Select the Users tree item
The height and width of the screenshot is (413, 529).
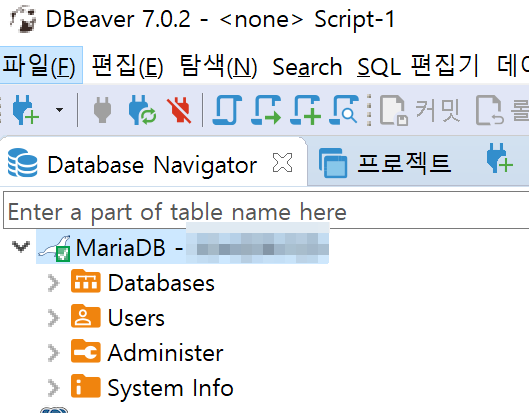[x=136, y=318]
